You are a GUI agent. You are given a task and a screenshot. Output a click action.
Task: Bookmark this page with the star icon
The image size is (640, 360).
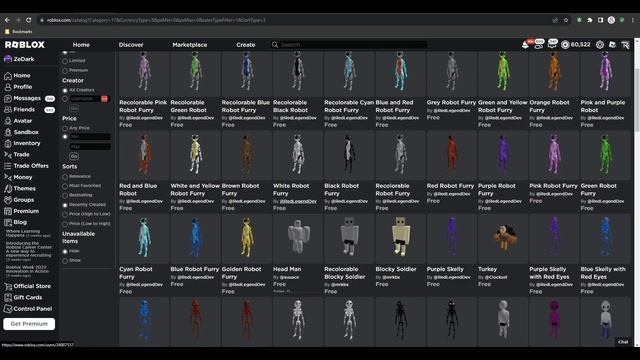[x=566, y=20]
